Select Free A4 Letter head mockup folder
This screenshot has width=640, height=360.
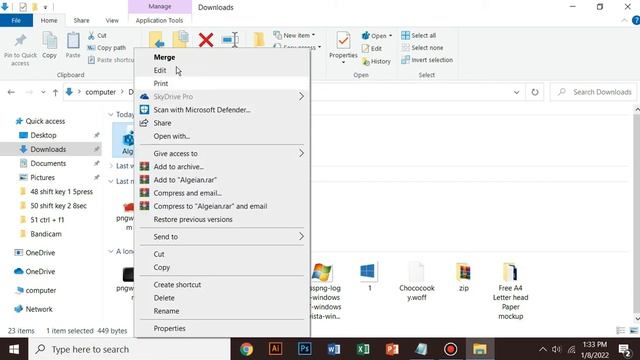point(510,291)
